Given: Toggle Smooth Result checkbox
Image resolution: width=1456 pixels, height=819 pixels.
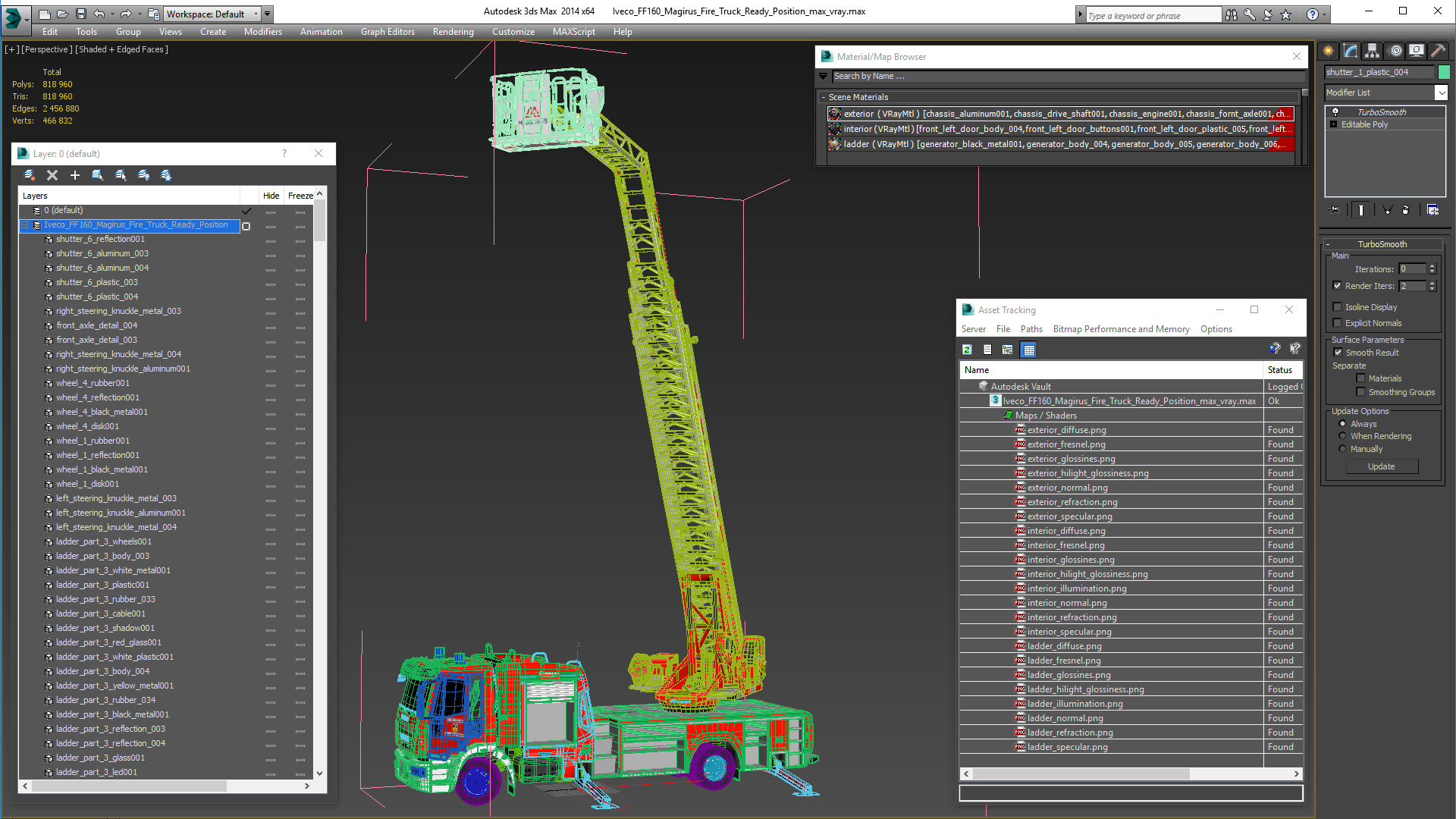Looking at the screenshot, I should [x=1338, y=353].
